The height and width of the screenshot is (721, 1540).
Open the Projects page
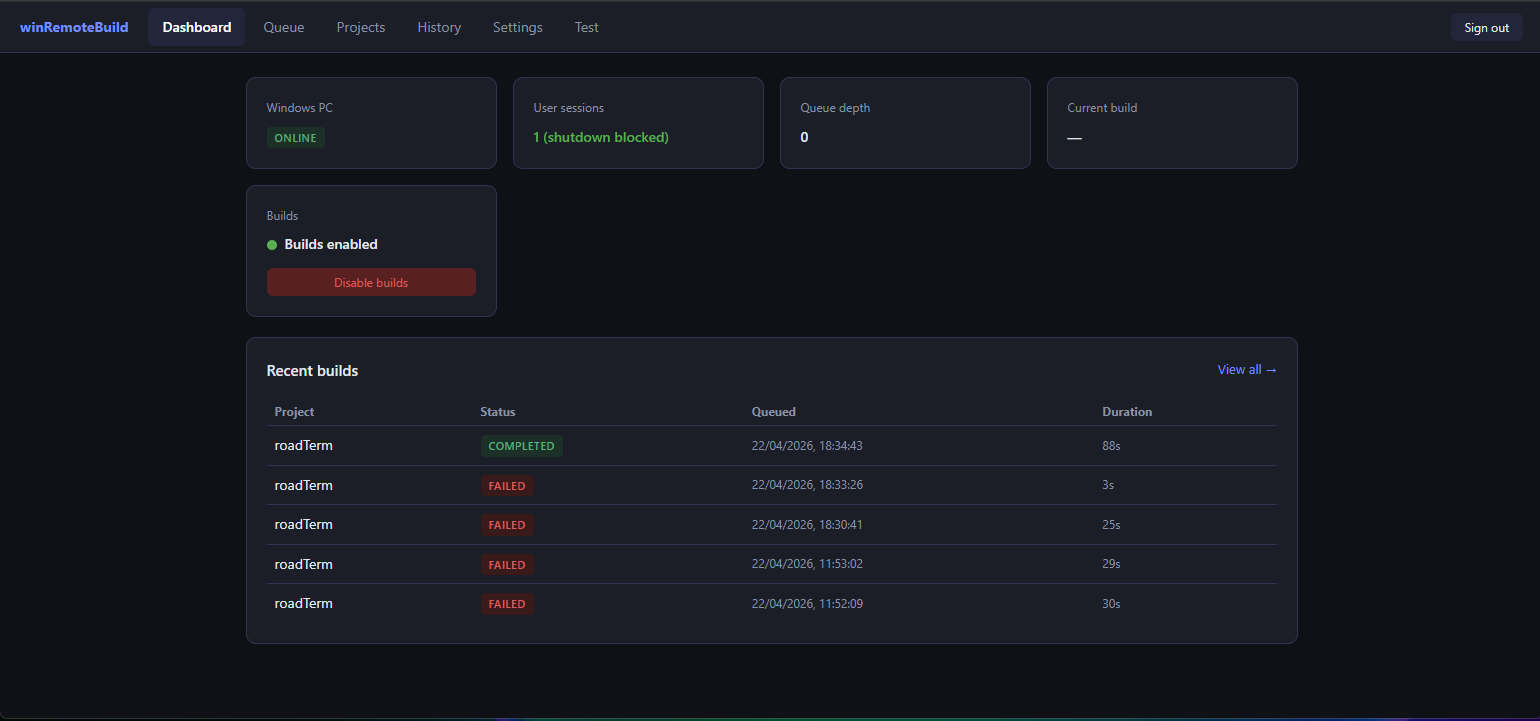[x=360, y=27]
